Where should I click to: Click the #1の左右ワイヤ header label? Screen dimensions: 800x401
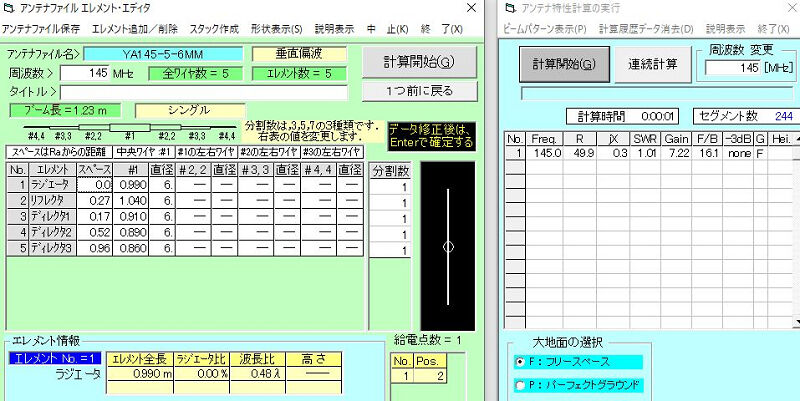point(206,152)
